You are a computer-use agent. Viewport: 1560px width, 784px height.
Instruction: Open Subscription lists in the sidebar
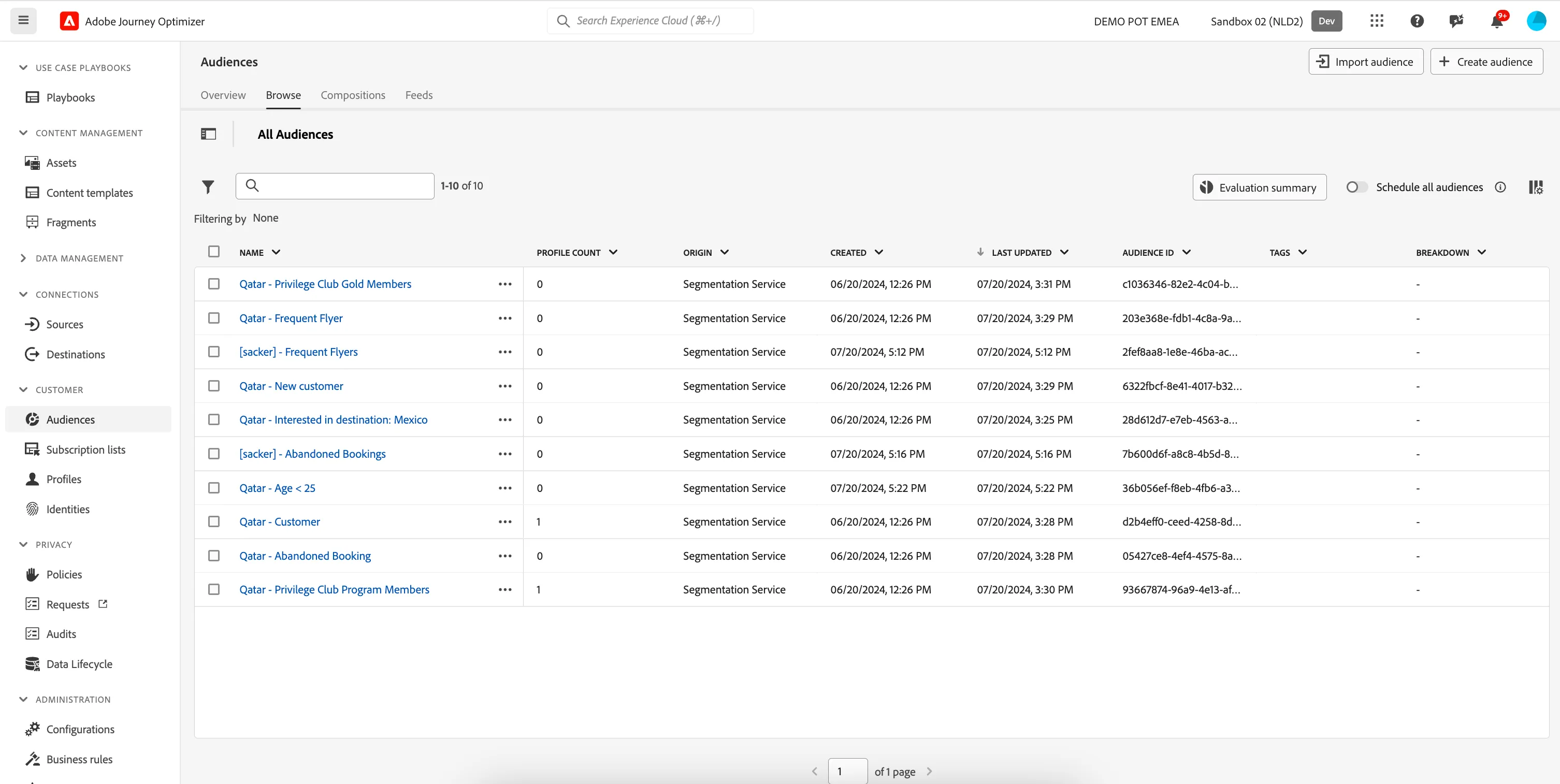point(85,449)
